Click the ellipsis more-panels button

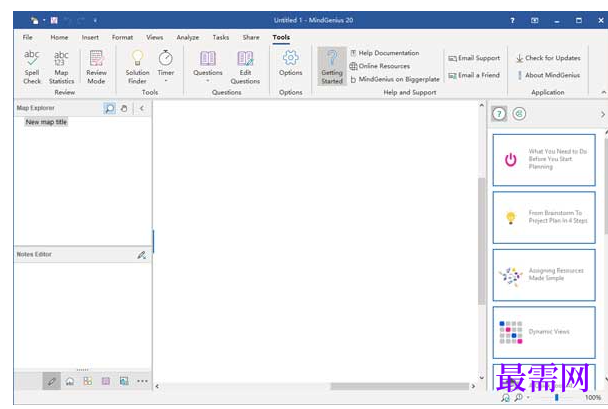[142, 381]
